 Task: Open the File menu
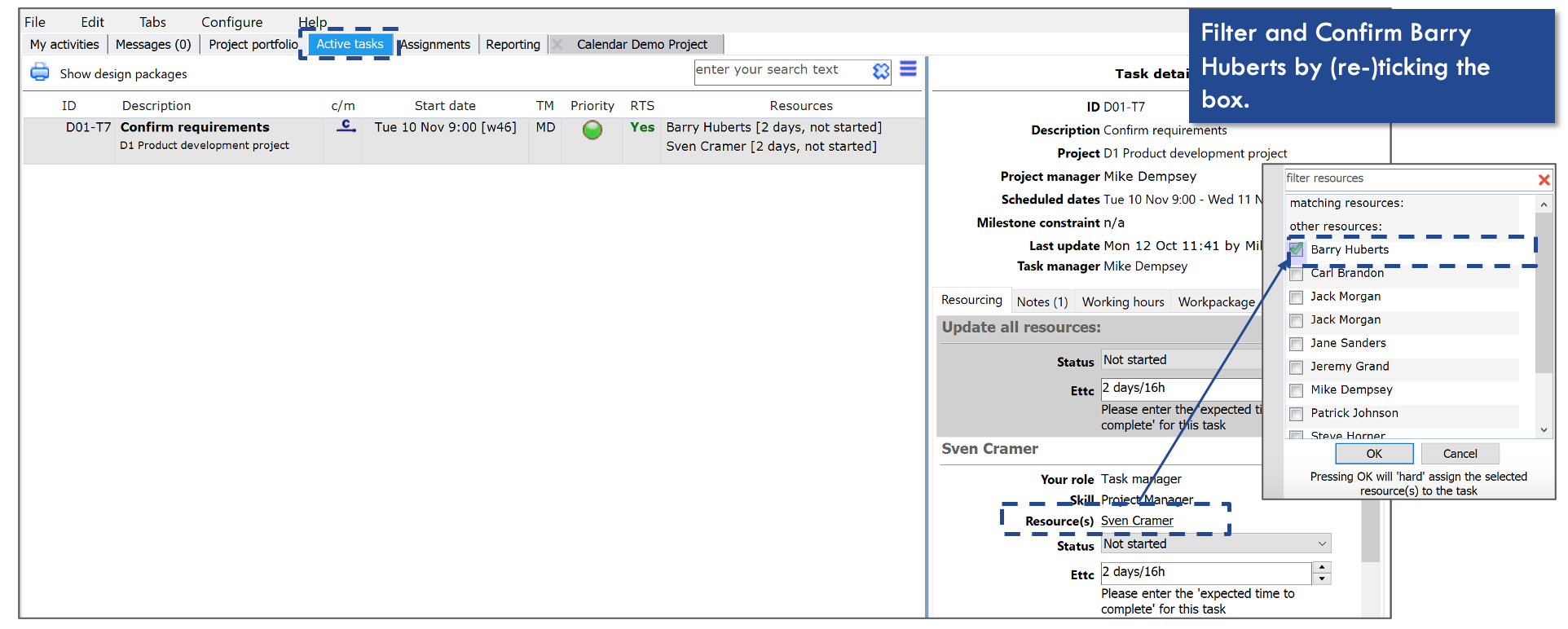pyautogui.click(x=35, y=22)
